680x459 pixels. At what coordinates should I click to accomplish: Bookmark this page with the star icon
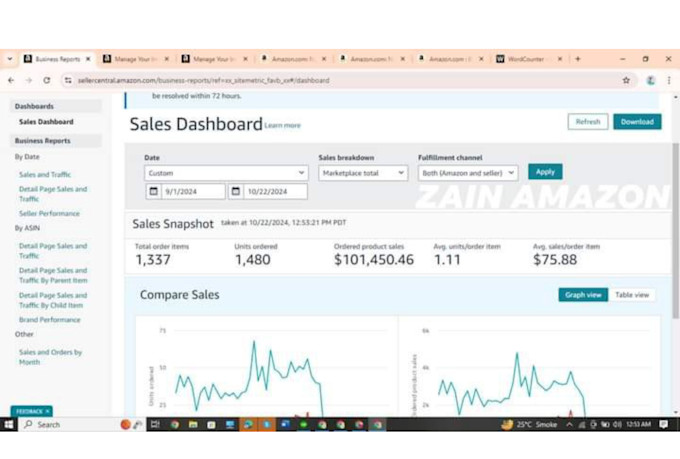626,81
